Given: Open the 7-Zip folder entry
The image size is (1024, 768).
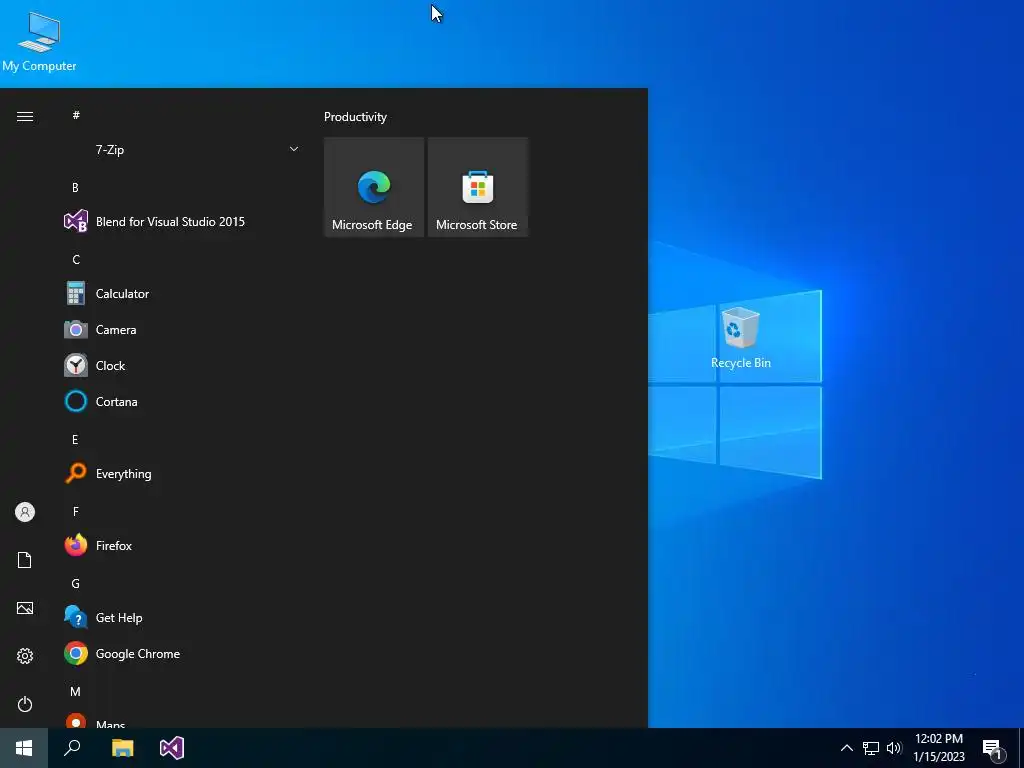Looking at the screenshot, I should [183, 150].
